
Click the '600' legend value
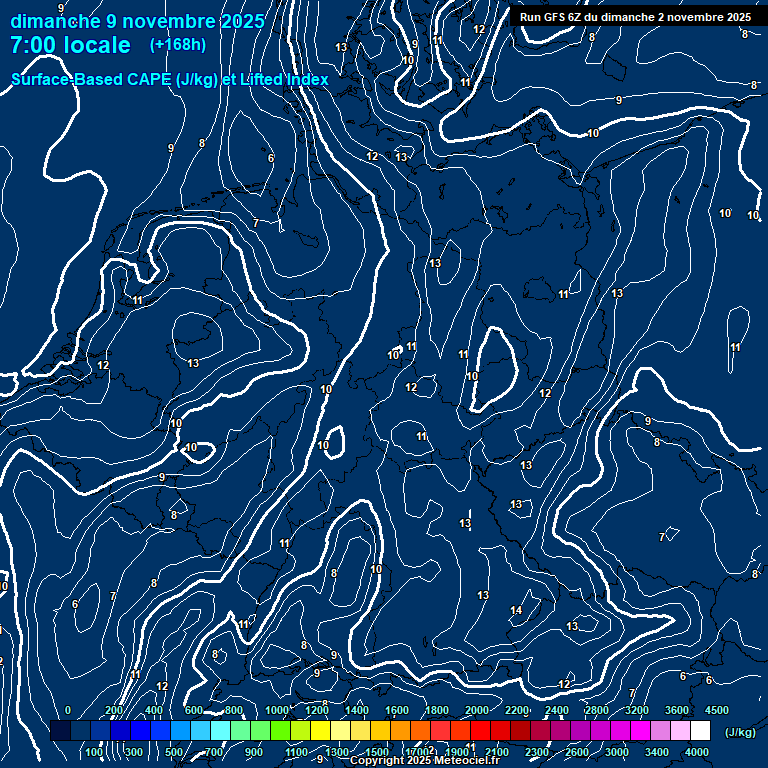[x=193, y=710]
